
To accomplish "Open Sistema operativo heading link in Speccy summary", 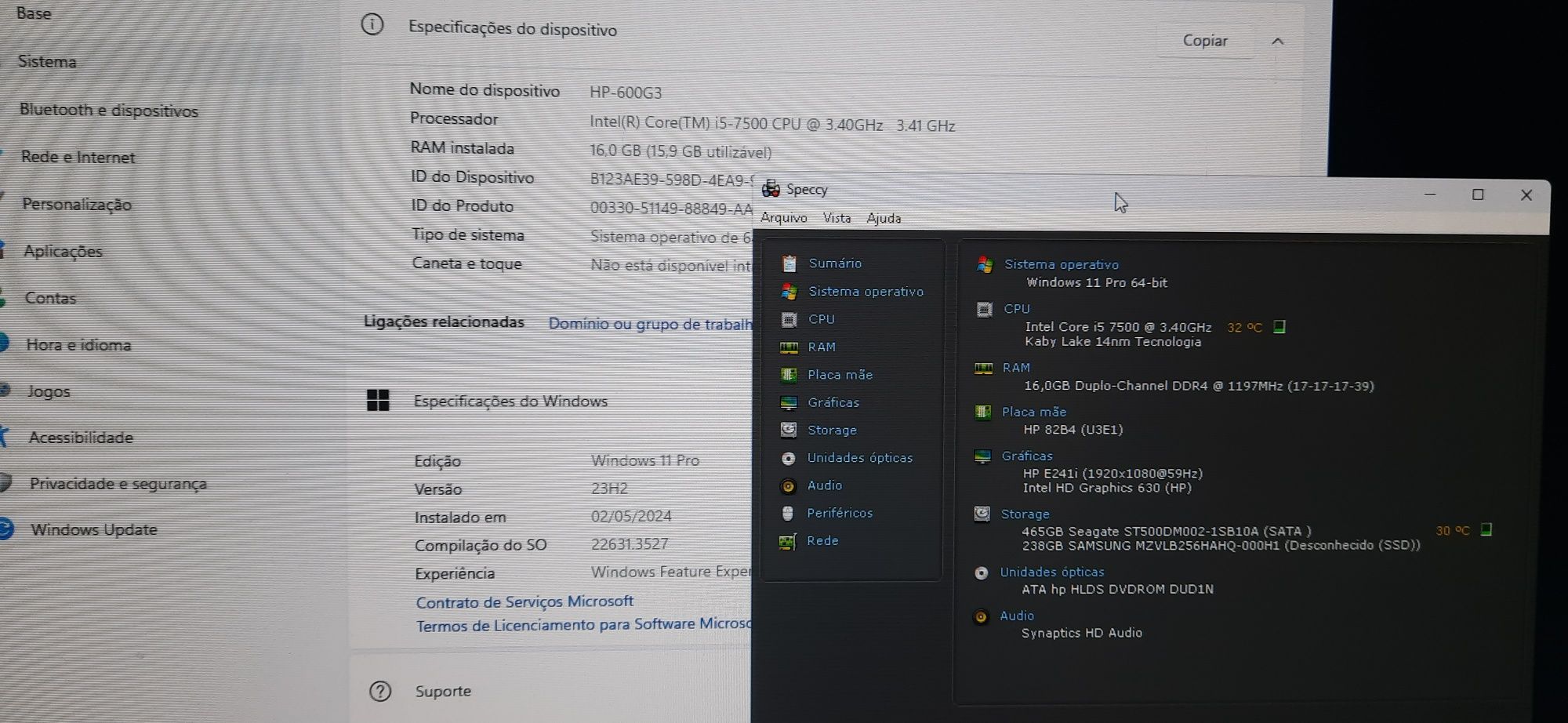I will [1062, 265].
